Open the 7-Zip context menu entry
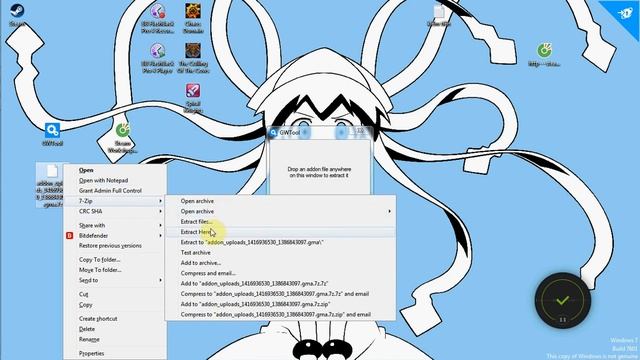The width and height of the screenshot is (640, 360). click(x=115, y=201)
